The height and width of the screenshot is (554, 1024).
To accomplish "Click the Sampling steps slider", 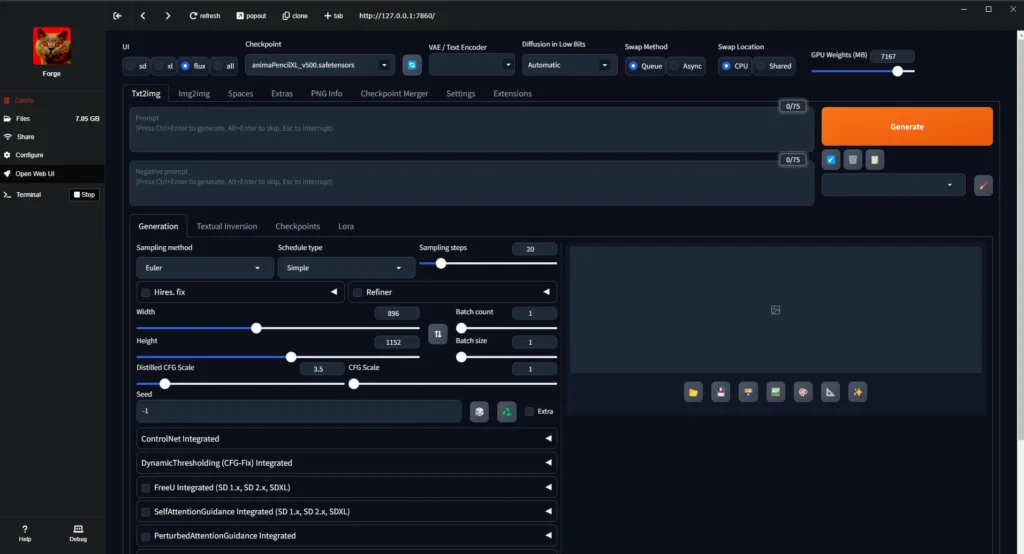I will (488, 263).
